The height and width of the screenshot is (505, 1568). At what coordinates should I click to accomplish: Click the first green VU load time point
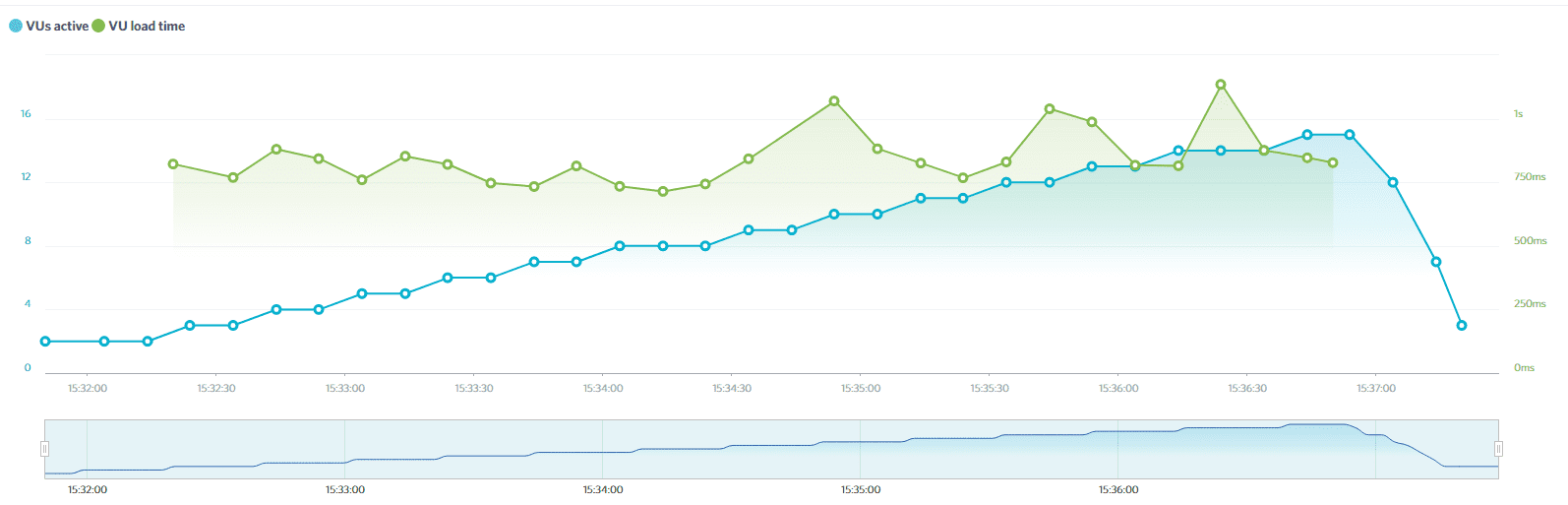pos(173,164)
